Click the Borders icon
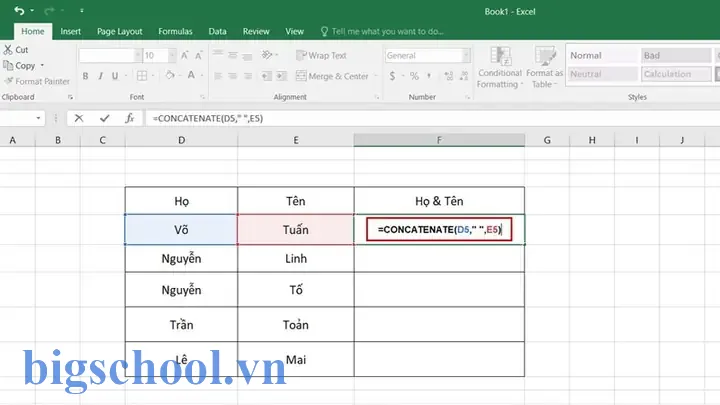The height and width of the screenshot is (405, 720). (x=142, y=76)
